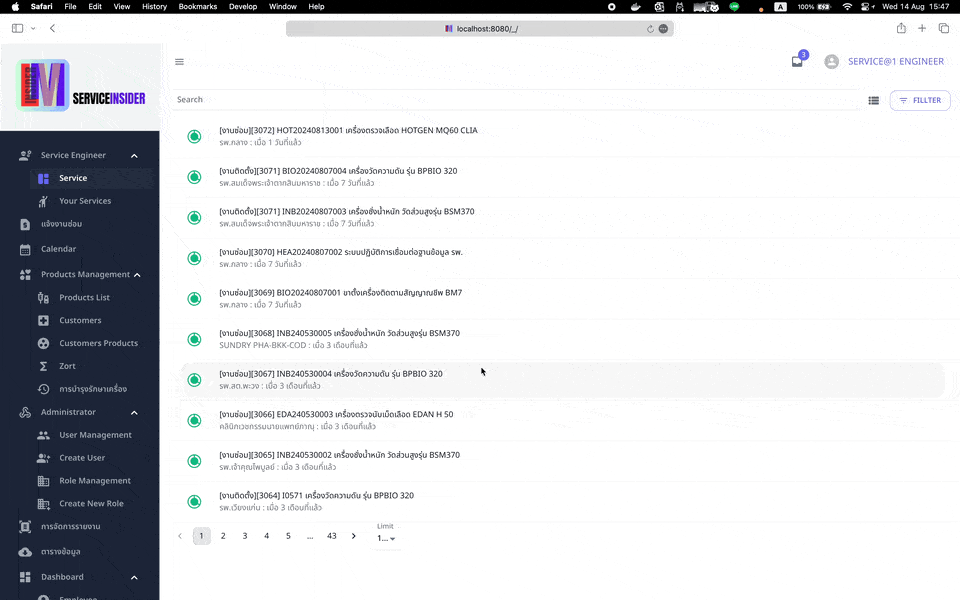Click the FILLTER button
960x600 pixels.
coord(919,100)
